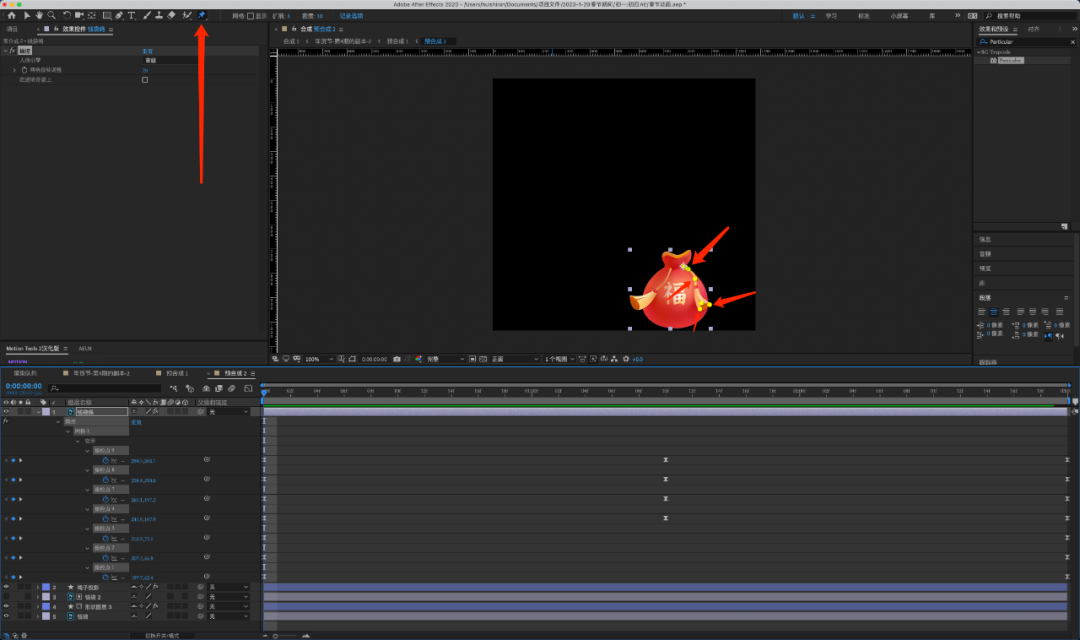The height and width of the screenshot is (640, 1080).
Task: Choose the Pen tool in toolbar
Action: (119, 15)
